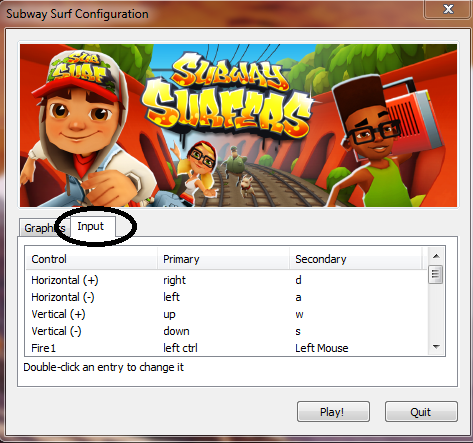This screenshot has height=443, width=473.
Task: Click the secondary 'Left Mouse' entry
Action: click(322, 348)
